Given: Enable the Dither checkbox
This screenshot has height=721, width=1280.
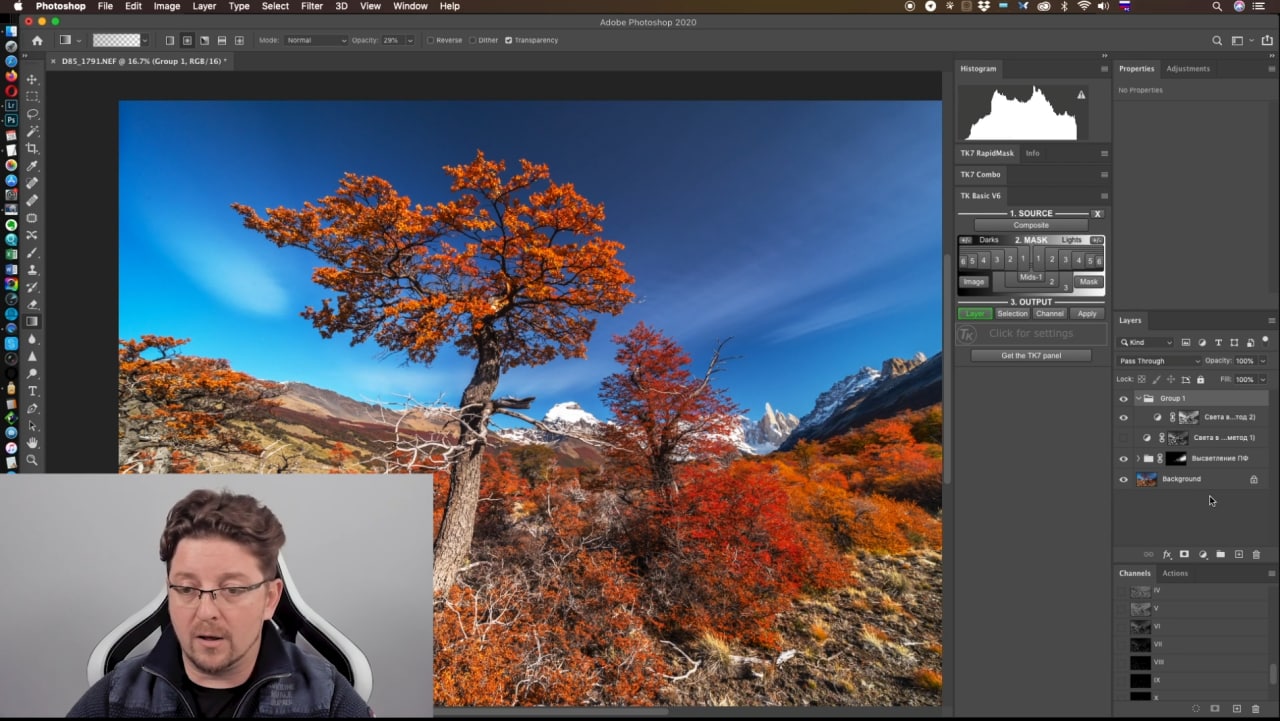Looking at the screenshot, I should coord(472,41).
